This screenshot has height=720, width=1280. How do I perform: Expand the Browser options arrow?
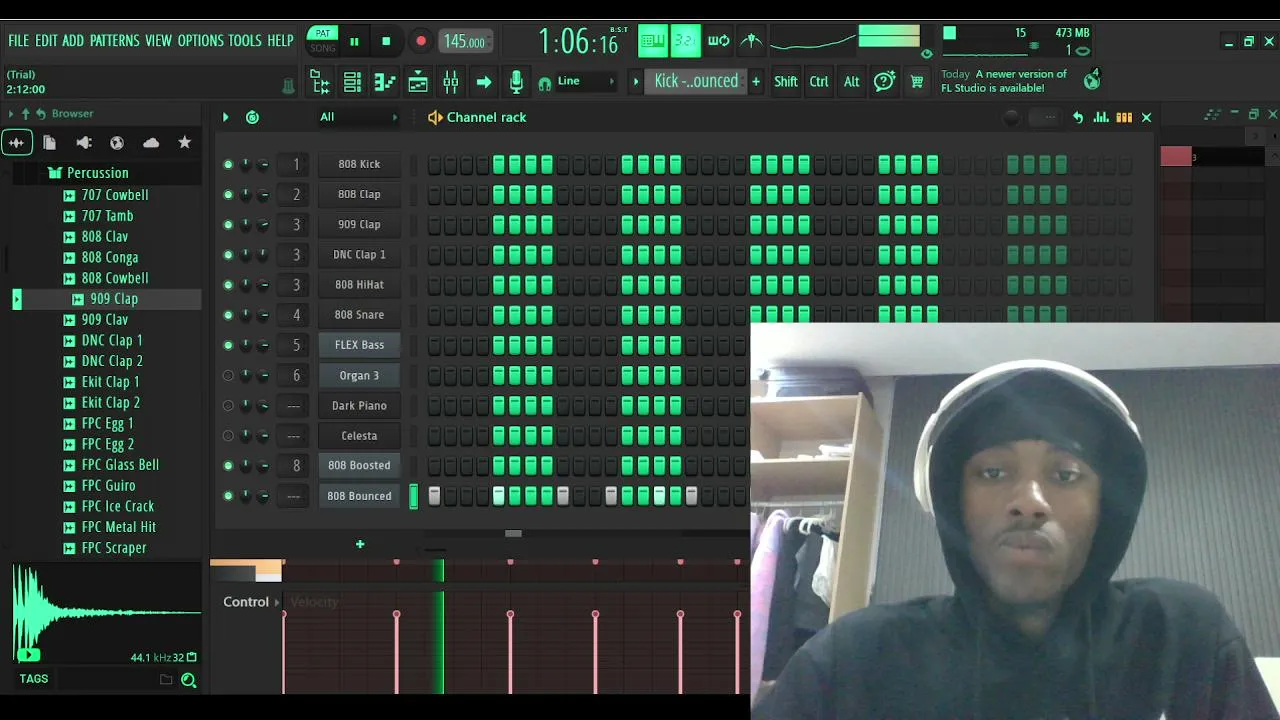11,114
